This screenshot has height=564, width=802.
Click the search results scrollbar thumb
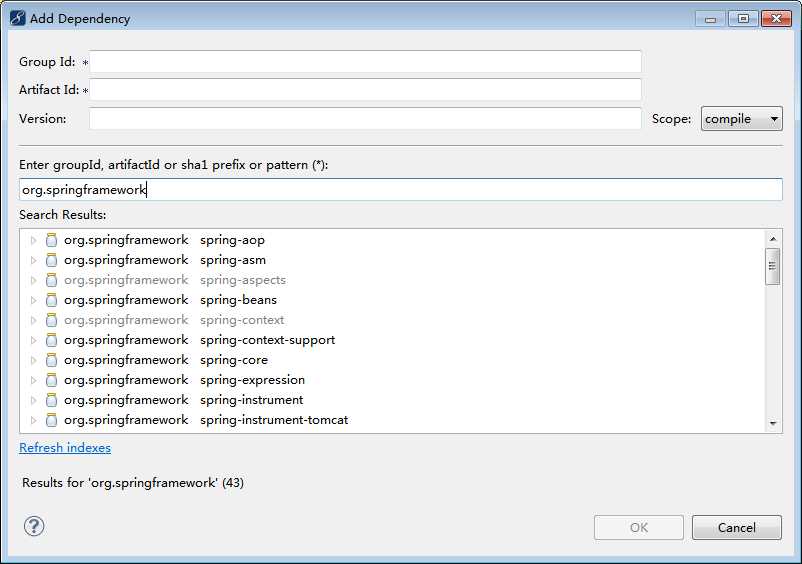tap(773, 266)
